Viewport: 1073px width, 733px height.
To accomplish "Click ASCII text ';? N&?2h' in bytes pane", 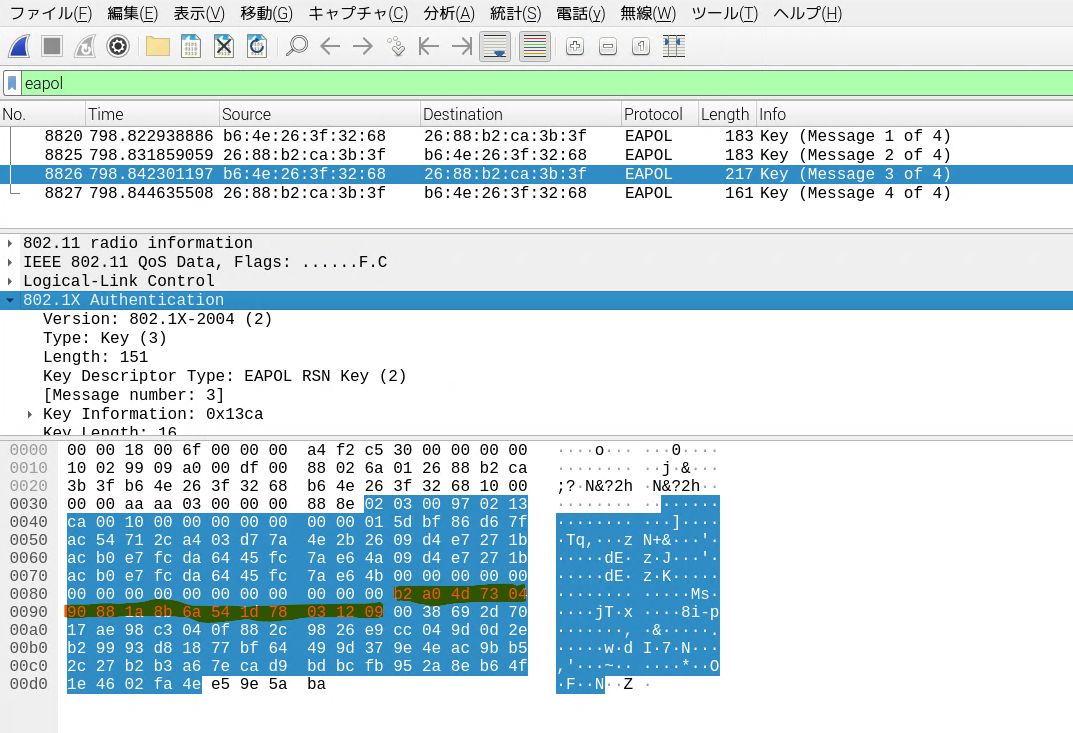I will (595, 486).
